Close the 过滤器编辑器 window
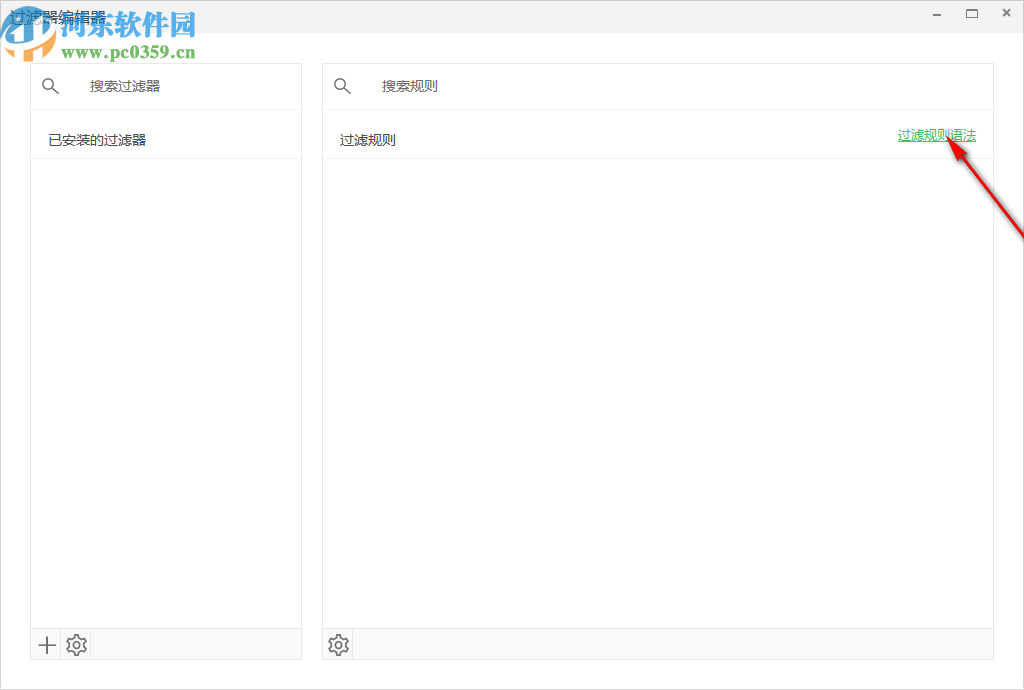The width and height of the screenshot is (1024, 690). pyautogui.click(x=1006, y=13)
